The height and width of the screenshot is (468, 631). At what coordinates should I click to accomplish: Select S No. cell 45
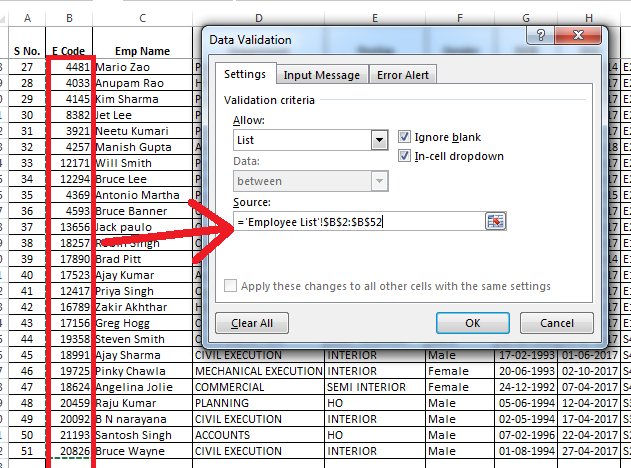click(x=27, y=355)
